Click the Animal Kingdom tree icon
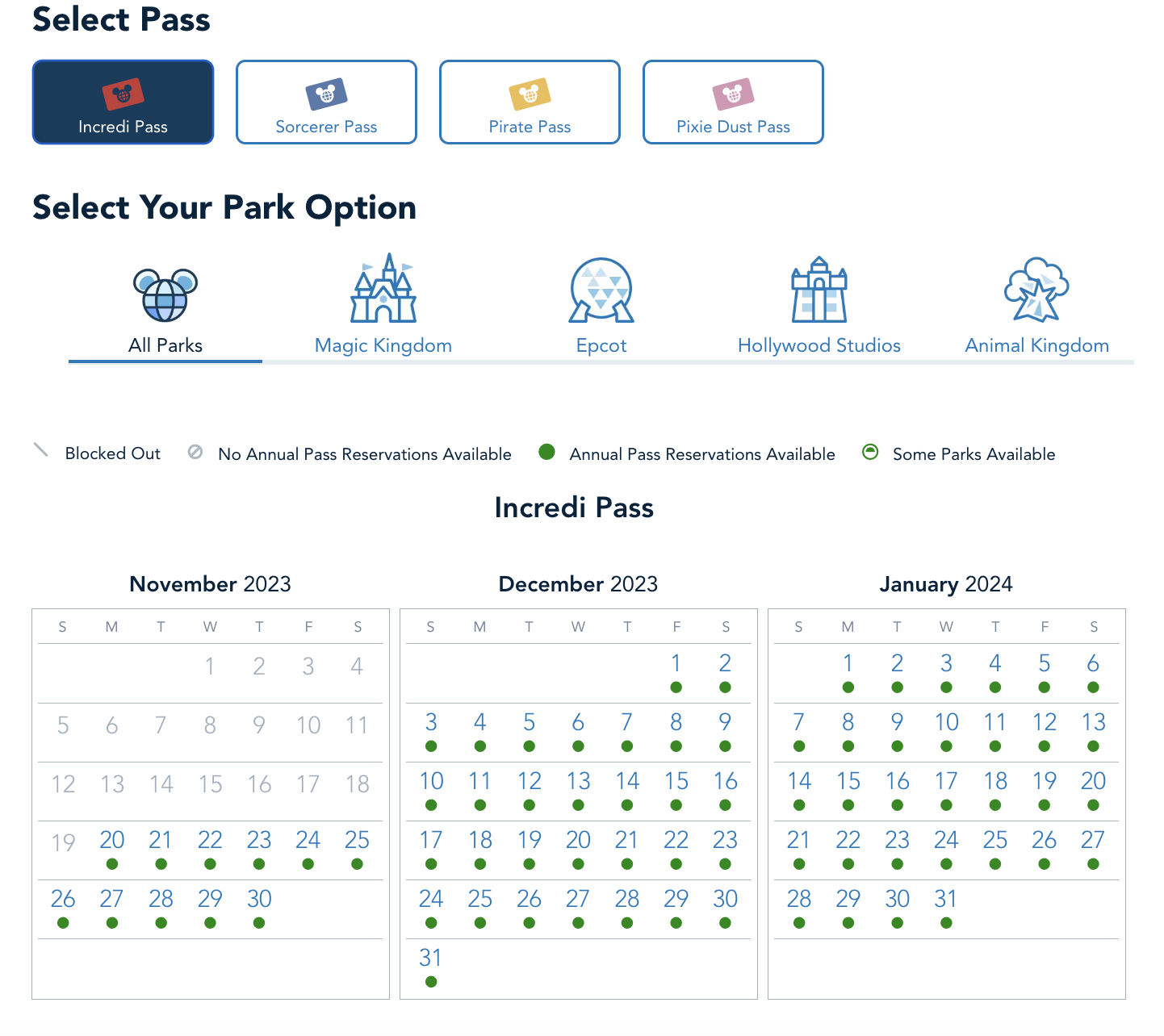Image resolution: width=1164 pixels, height=1036 pixels. click(x=1036, y=290)
